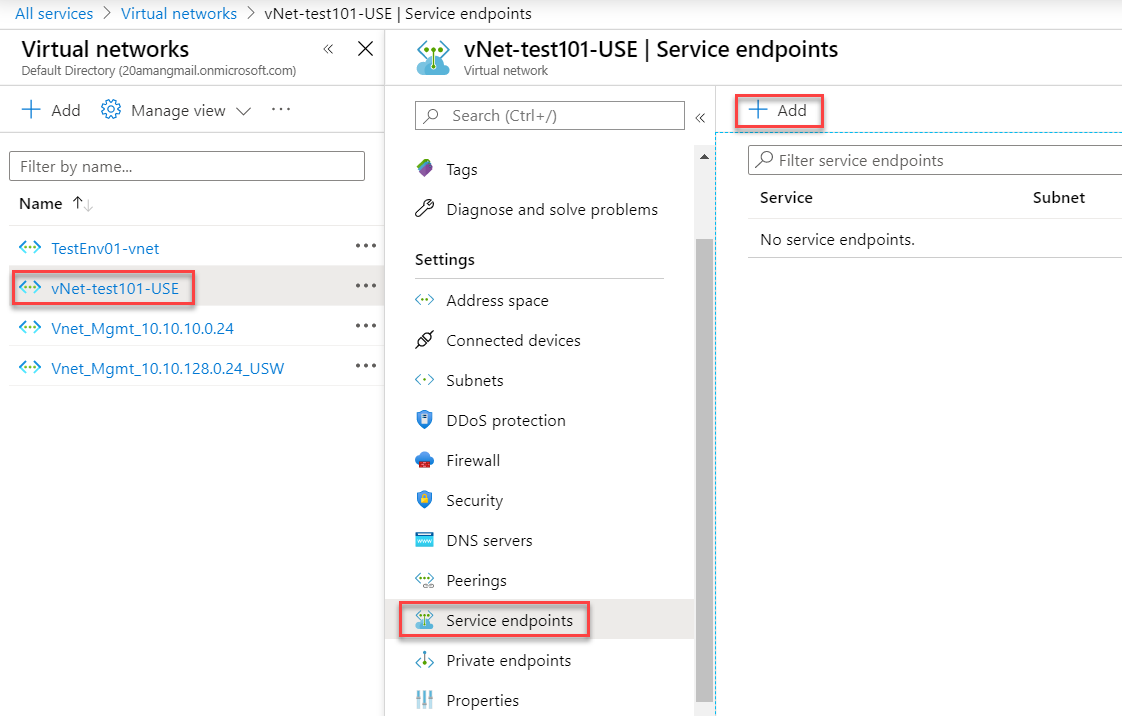Click the DNS servers icon

(424, 540)
